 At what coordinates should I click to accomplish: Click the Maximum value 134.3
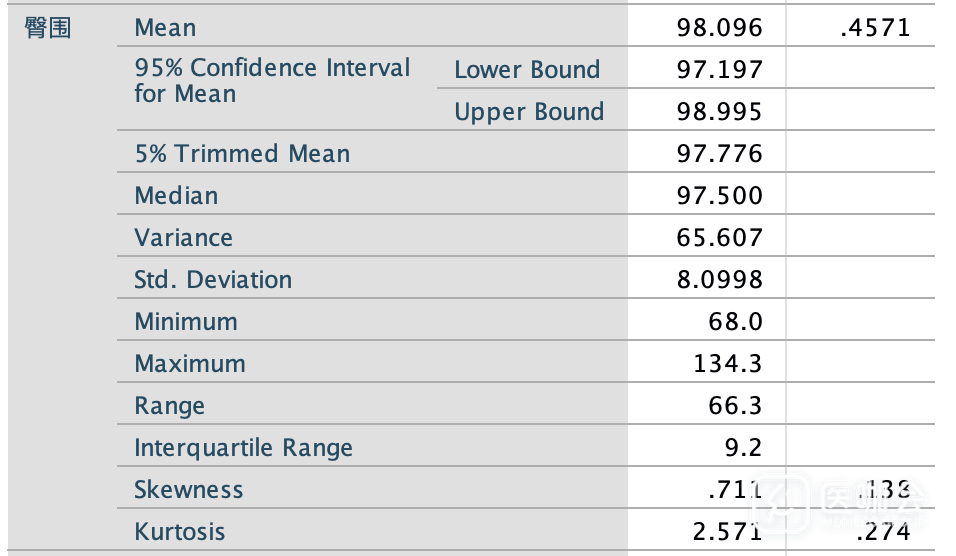(x=727, y=364)
